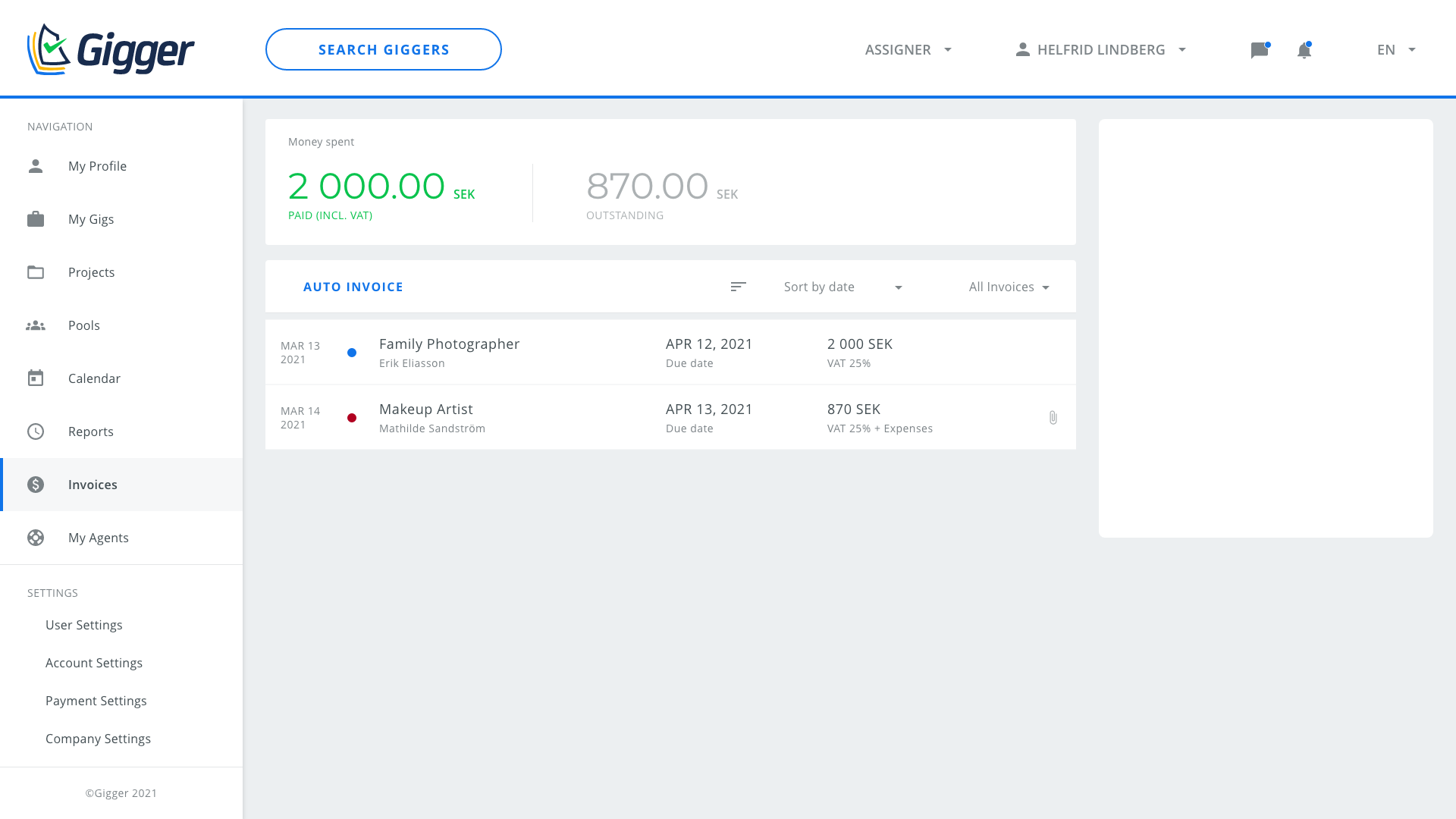Click the Auto Invoice button
Screen dimensions: 1456x819
pyautogui.click(x=353, y=287)
